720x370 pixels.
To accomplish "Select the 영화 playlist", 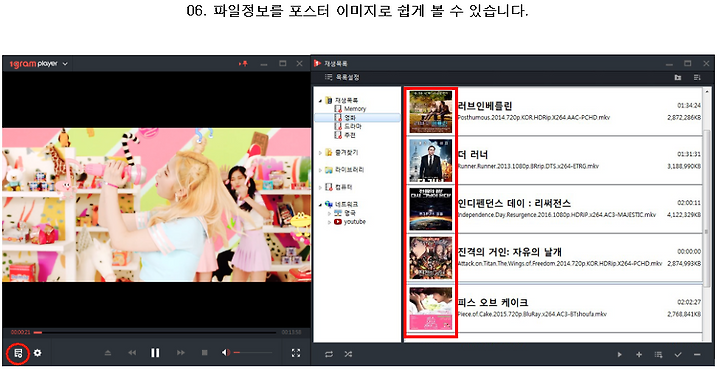I will [350, 118].
